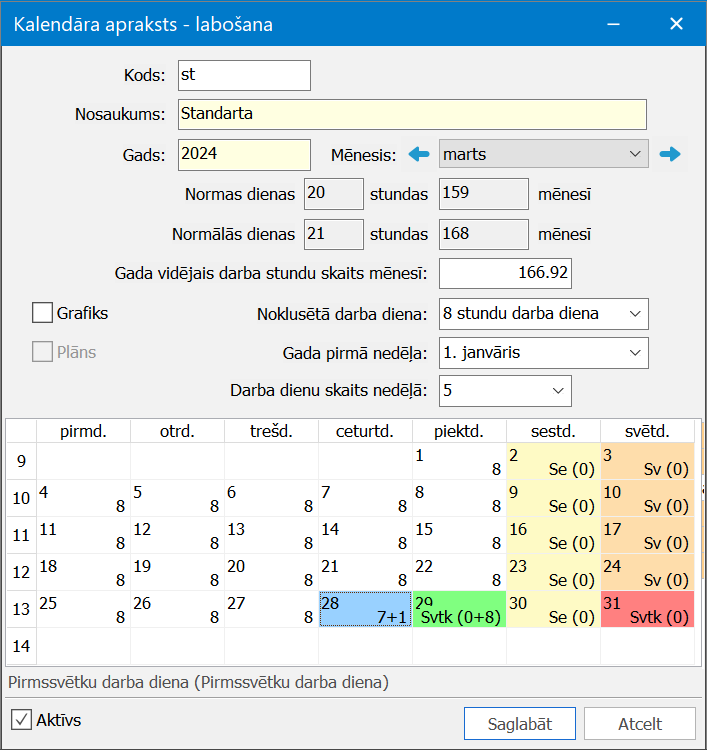This screenshot has height=750, width=707.
Task: Close the Kalendāra apraksts window
Action: [676, 24]
